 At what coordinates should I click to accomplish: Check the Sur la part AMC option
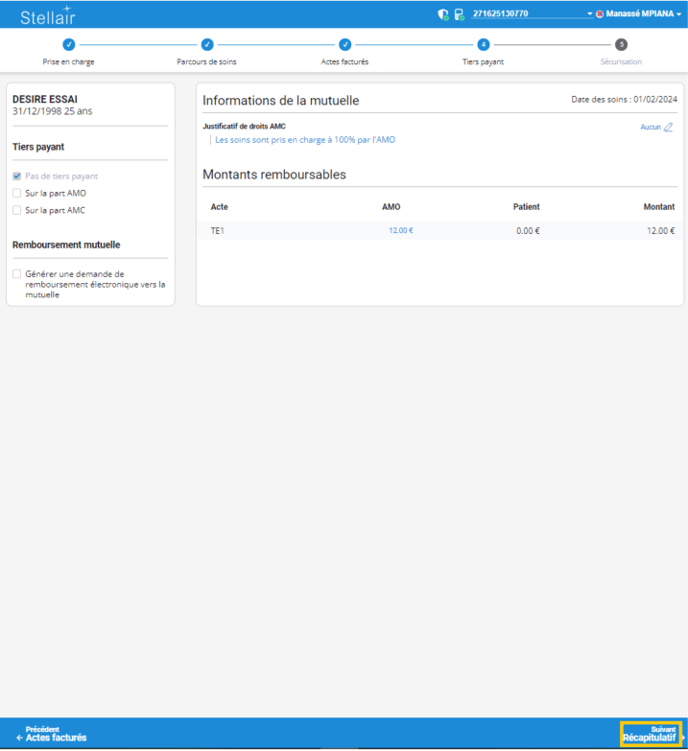[17, 210]
